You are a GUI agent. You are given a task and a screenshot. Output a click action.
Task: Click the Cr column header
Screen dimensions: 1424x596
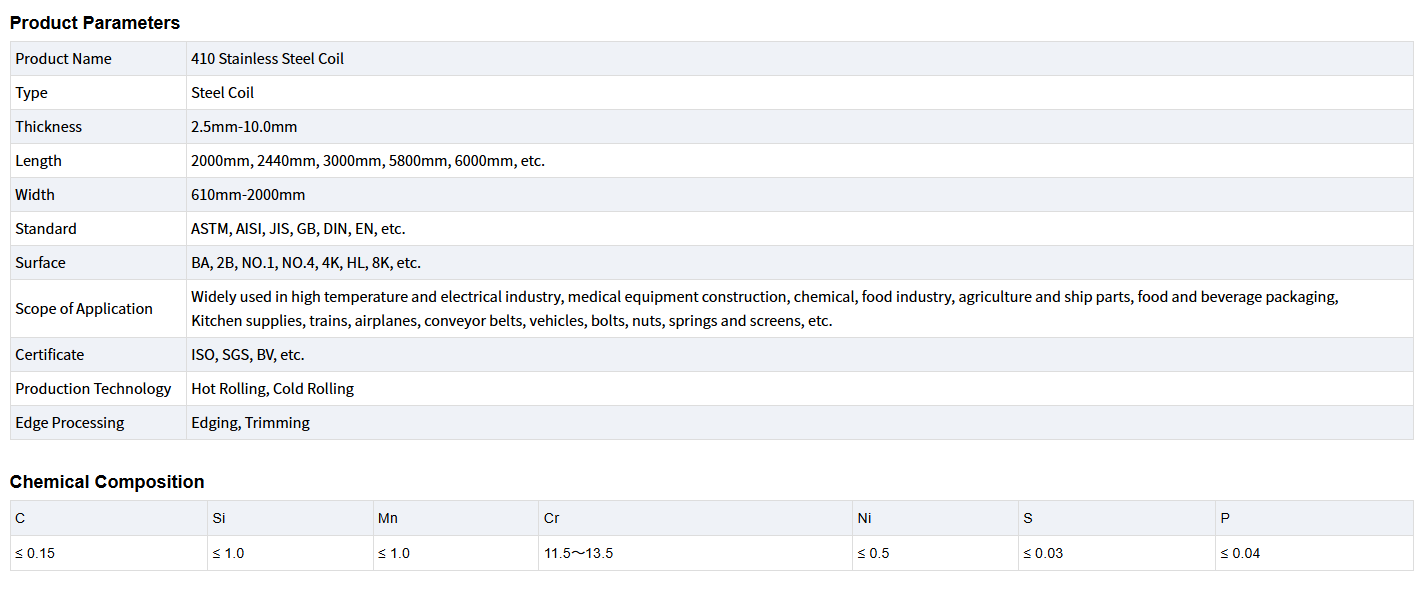tap(551, 518)
